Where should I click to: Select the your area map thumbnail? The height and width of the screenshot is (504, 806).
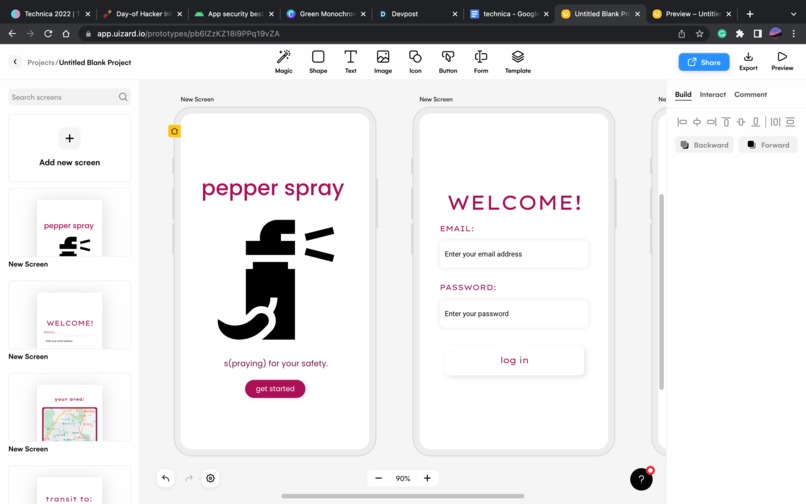coord(69,408)
